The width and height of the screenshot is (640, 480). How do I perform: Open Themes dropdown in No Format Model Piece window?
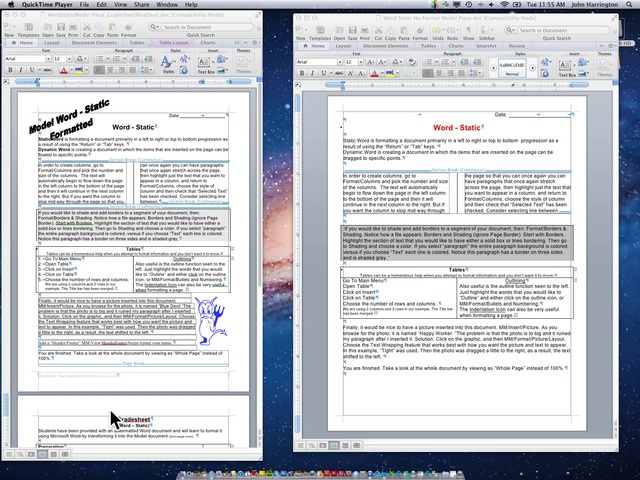(x=604, y=65)
